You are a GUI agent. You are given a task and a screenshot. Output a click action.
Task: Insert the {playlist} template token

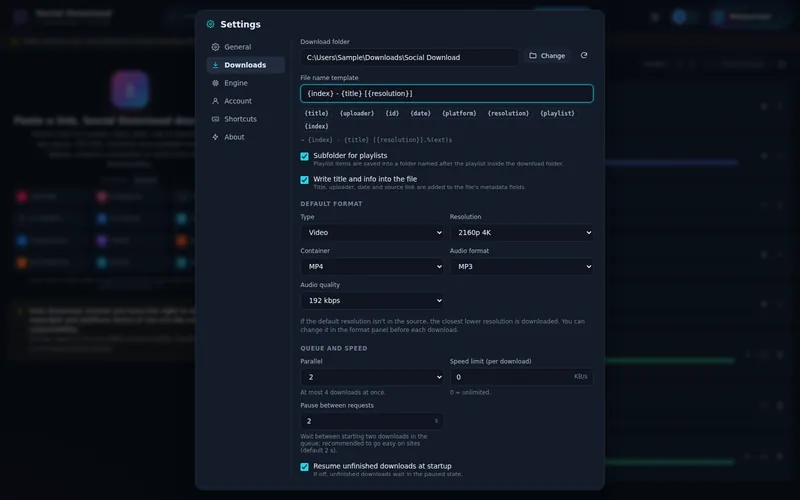click(x=558, y=113)
